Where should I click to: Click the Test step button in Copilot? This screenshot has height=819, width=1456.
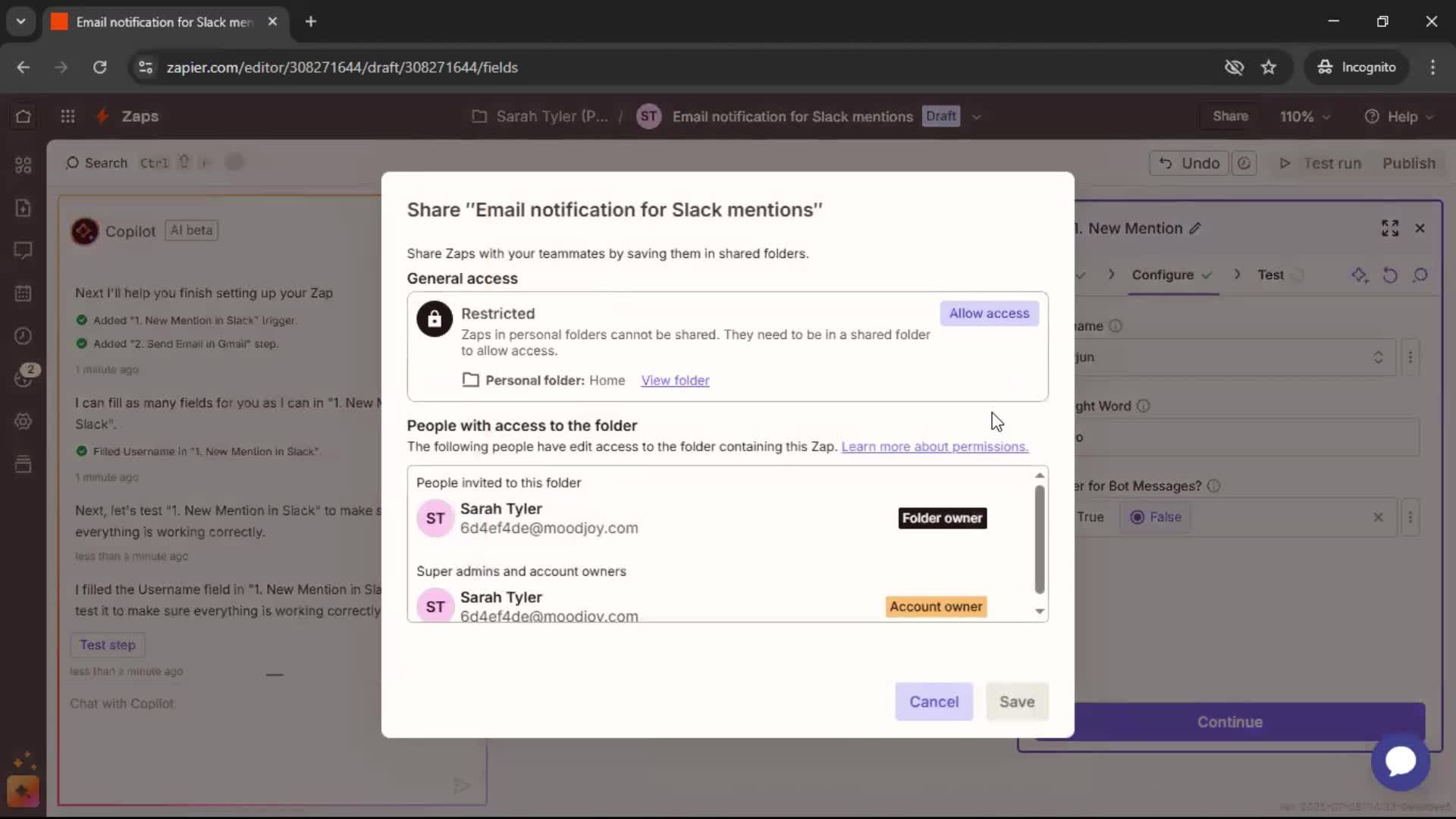tap(108, 645)
